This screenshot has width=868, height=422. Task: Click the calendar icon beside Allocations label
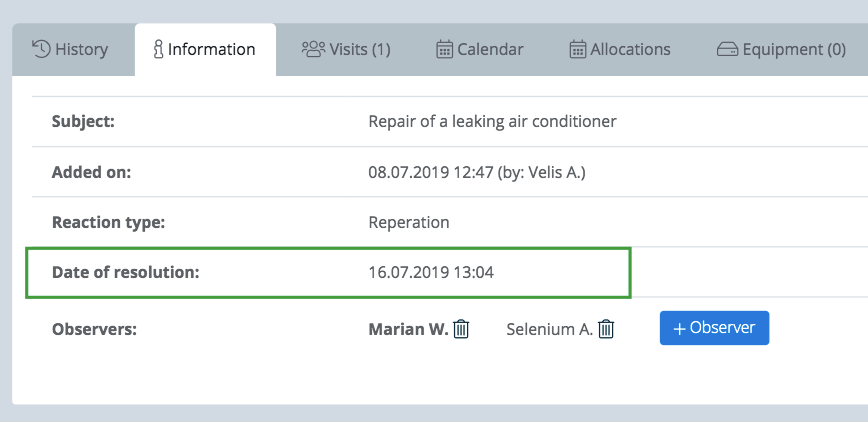[577, 49]
